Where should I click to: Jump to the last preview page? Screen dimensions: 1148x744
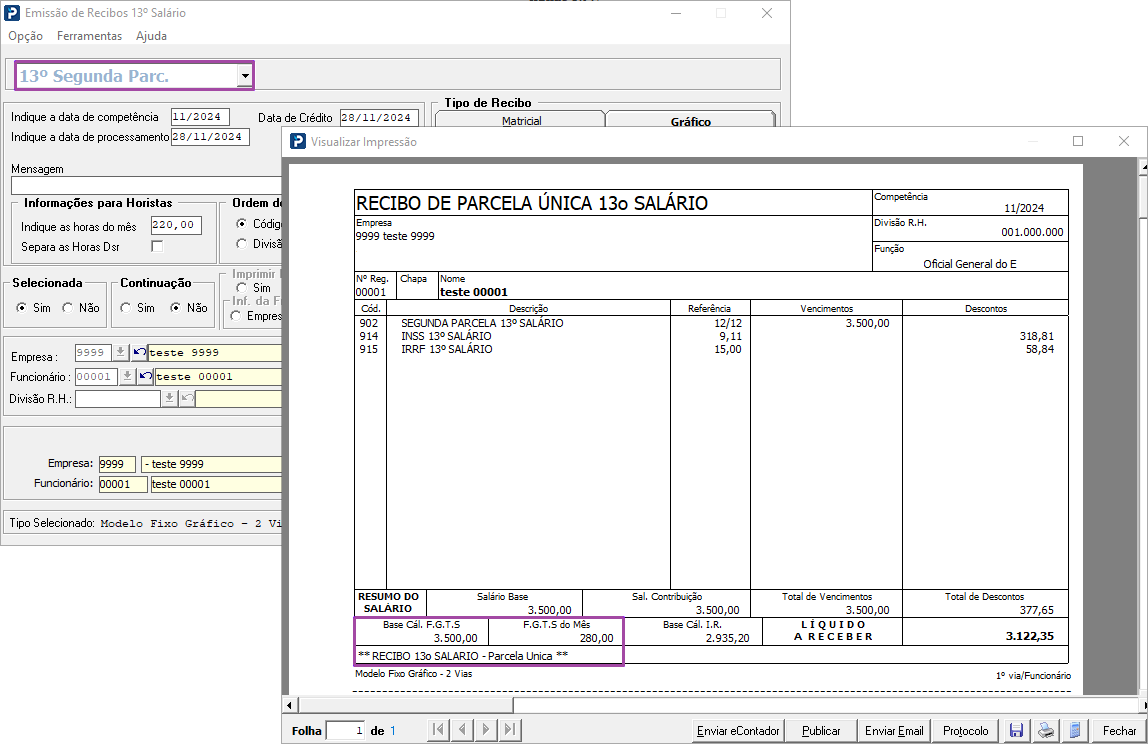point(510,729)
